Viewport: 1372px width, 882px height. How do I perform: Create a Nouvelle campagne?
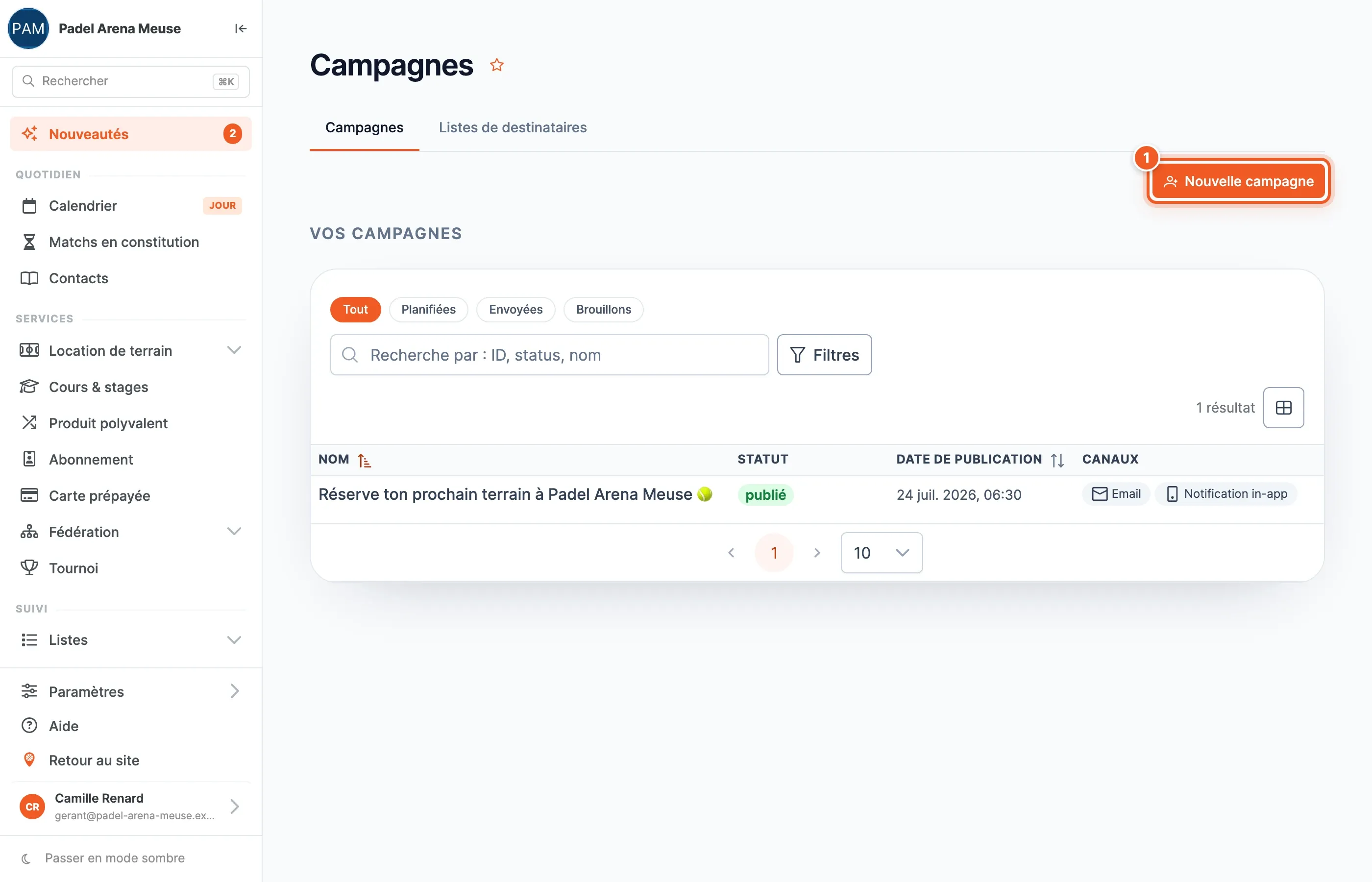[1239, 182]
